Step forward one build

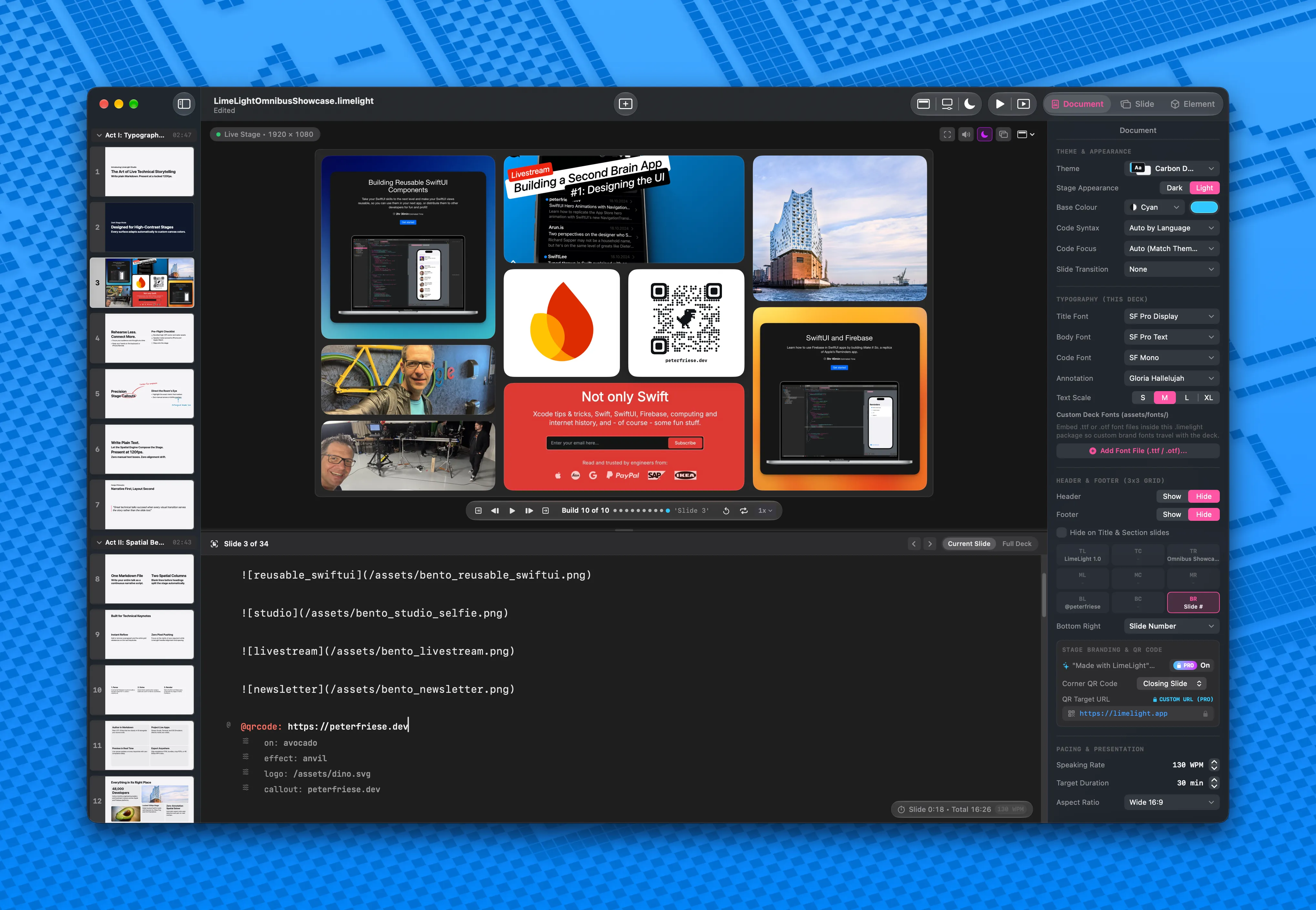coord(529,511)
